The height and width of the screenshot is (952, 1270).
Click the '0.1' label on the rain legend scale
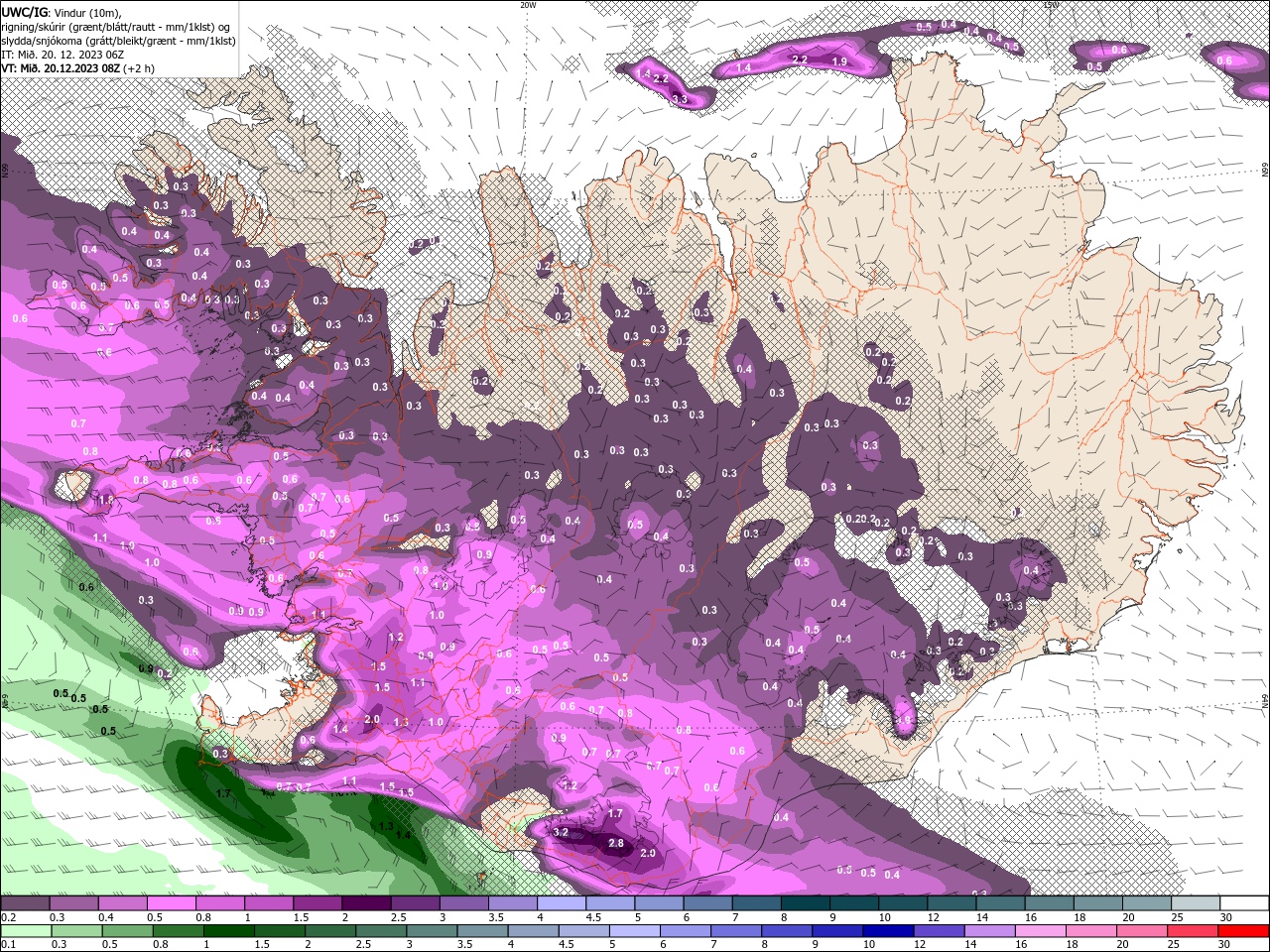pyautogui.click(x=8, y=944)
